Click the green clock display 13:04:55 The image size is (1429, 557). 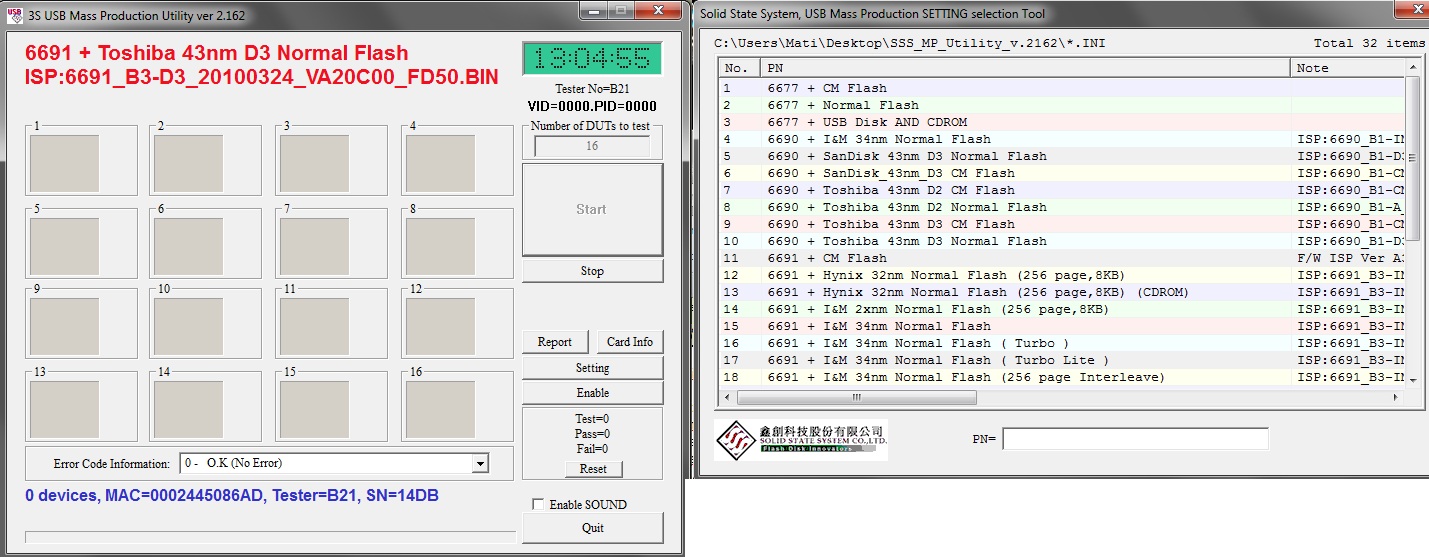pyautogui.click(x=592, y=59)
